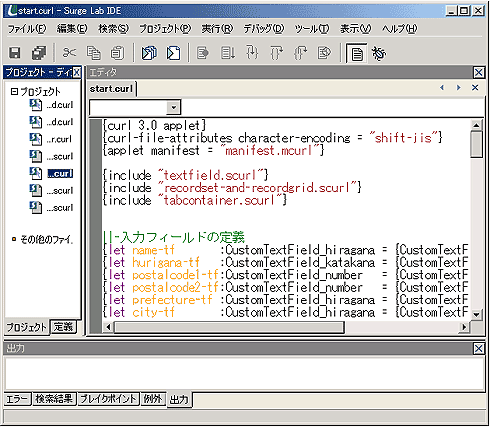This screenshot has width=490, height=427.
Task: Switch to the エラー tab
Action: tap(18, 399)
